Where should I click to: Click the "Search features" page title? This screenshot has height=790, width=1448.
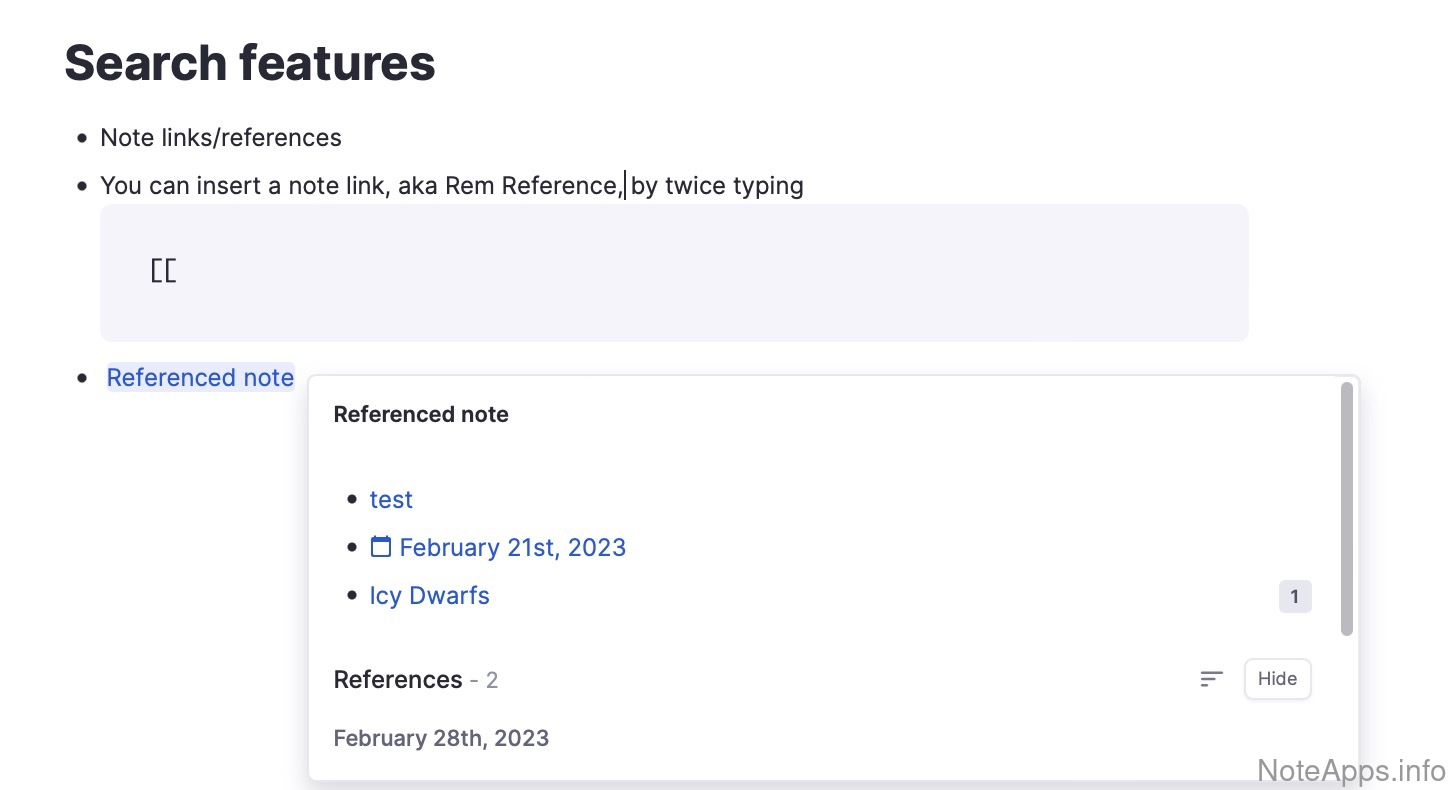250,62
